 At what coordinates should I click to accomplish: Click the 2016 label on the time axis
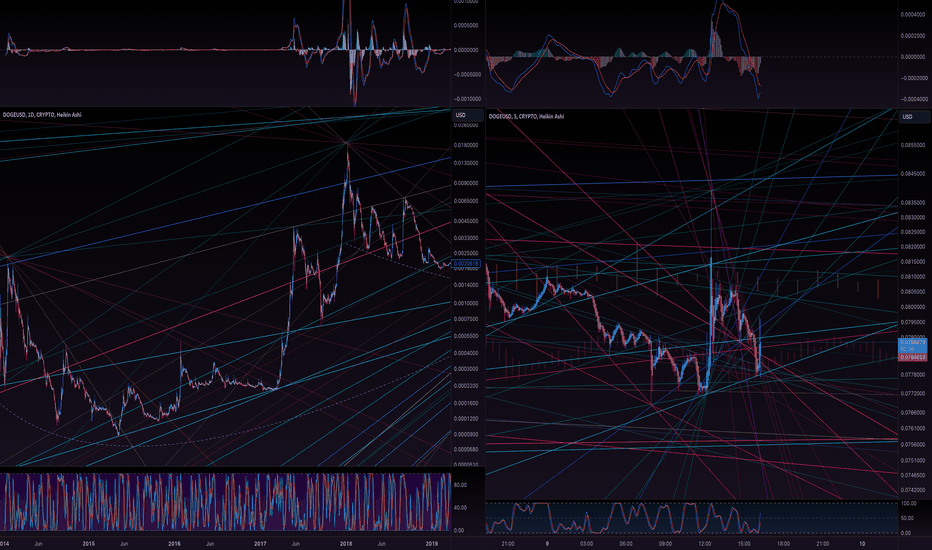[174, 543]
